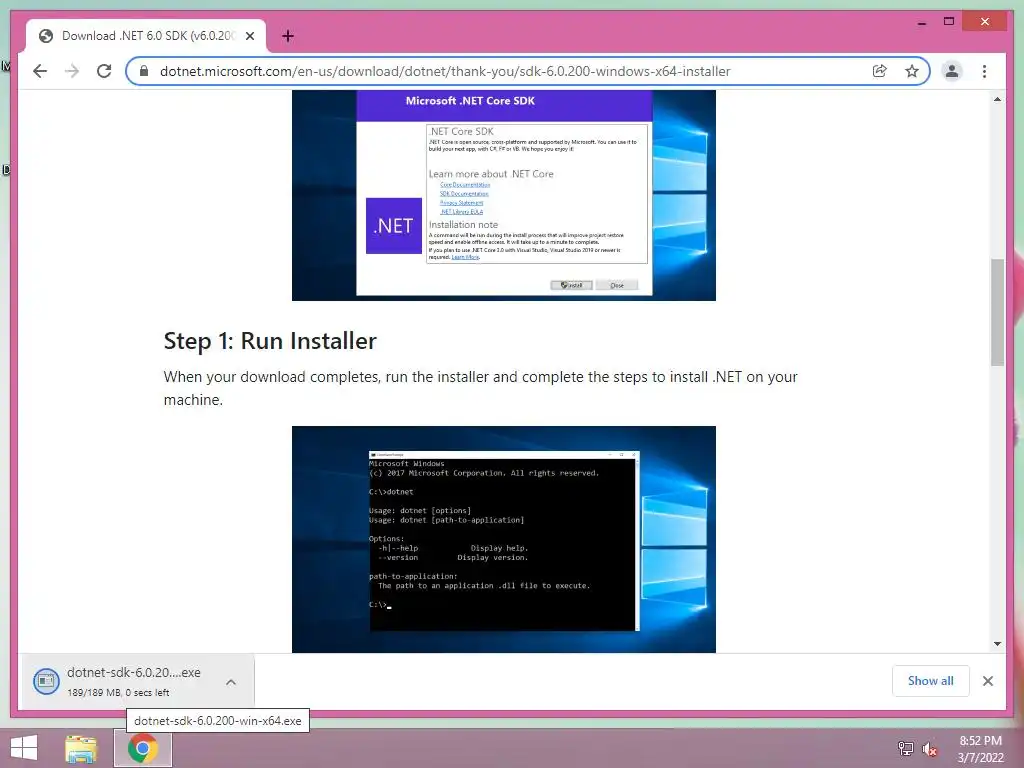
Task: Open network icon in system tray
Action: [906, 748]
